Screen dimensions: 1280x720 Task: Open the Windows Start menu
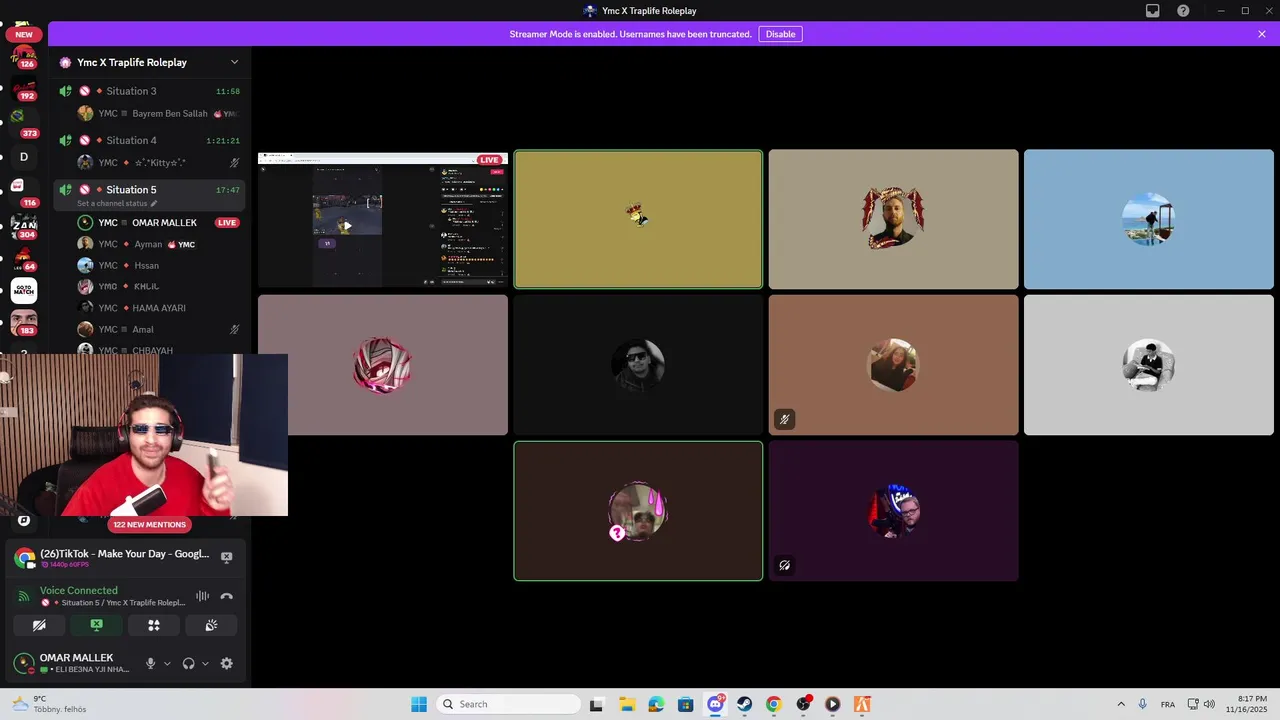419,704
